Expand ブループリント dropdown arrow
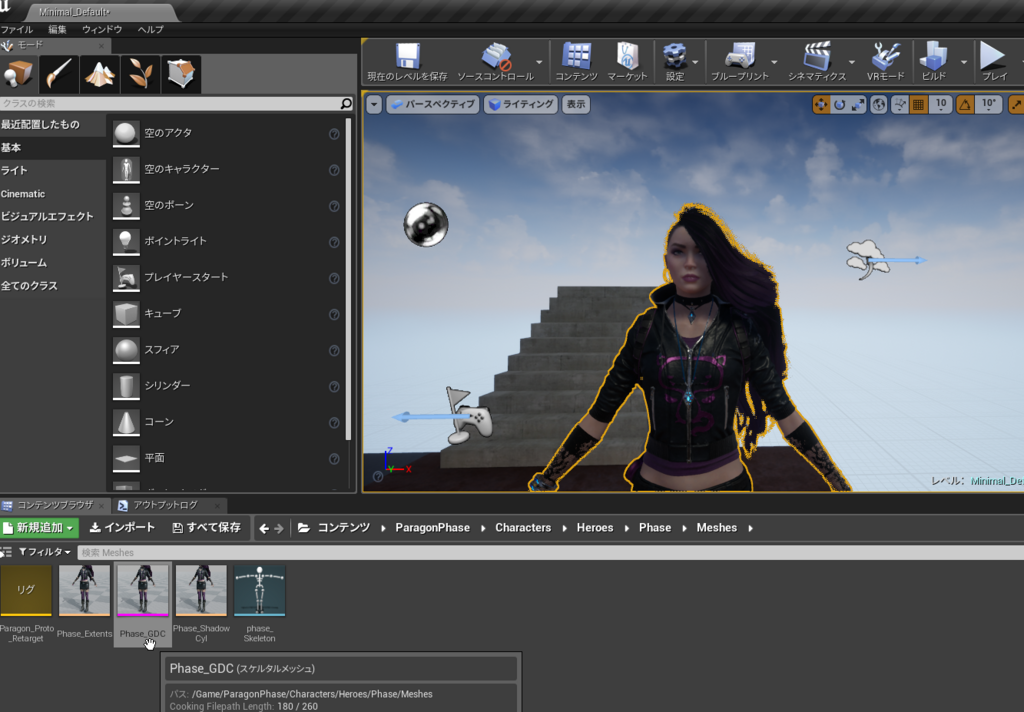1024x712 pixels. click(774, 62)
